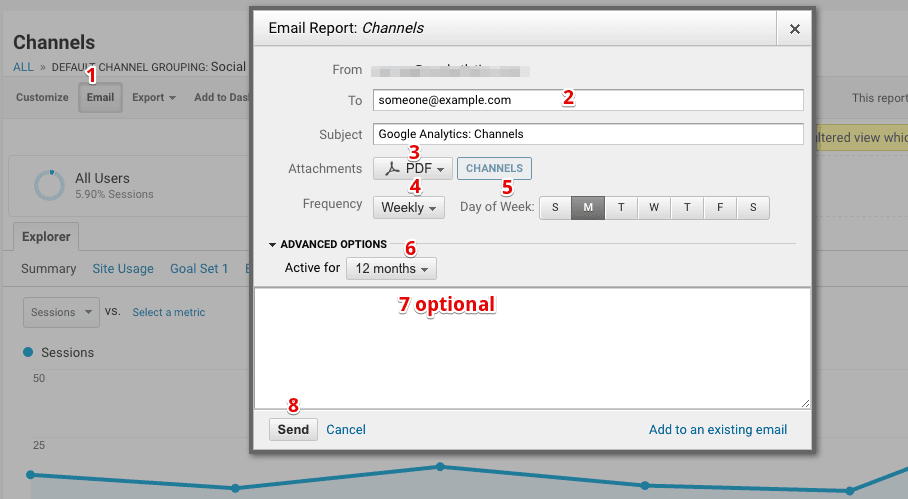Select Monday (M) day toggle
Screen dimensions: 908x499
[x=588, y=208]
